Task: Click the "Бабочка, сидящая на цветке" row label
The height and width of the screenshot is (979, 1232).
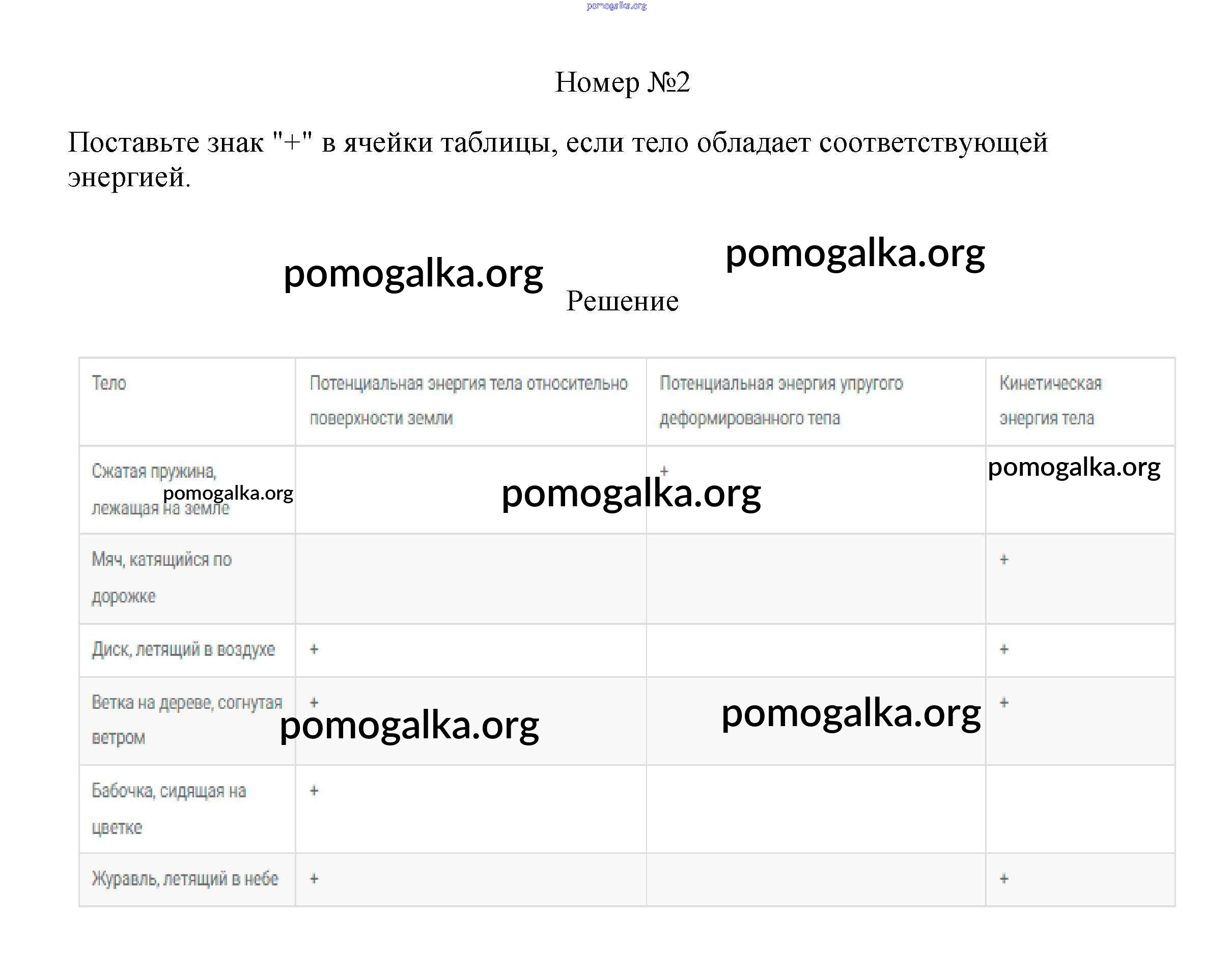Action: 169,808
